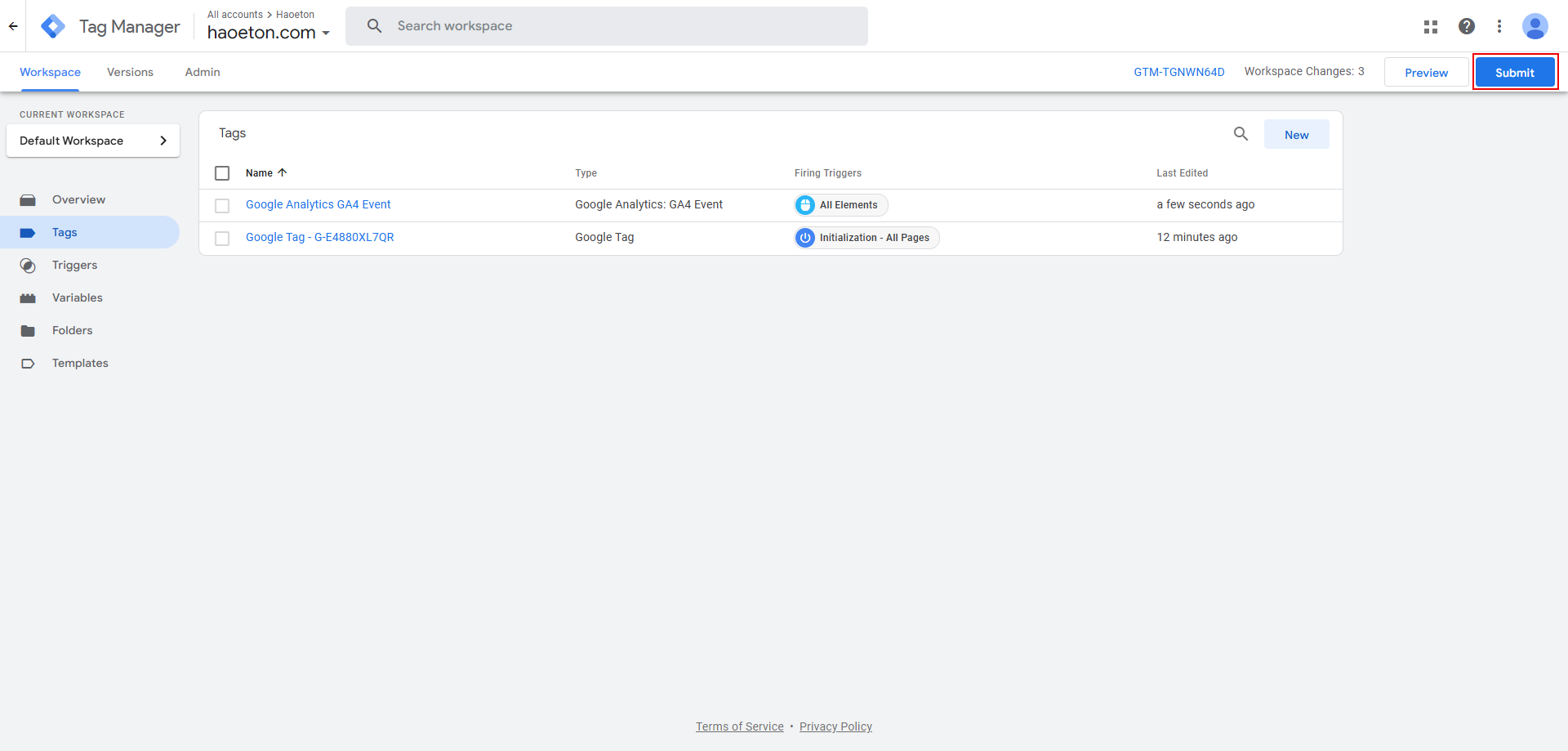The height and width of the screenshot is (751, 1568).
Task: Click the 'a few seconds ago' cell
Action: click(x=1205, y=204)
